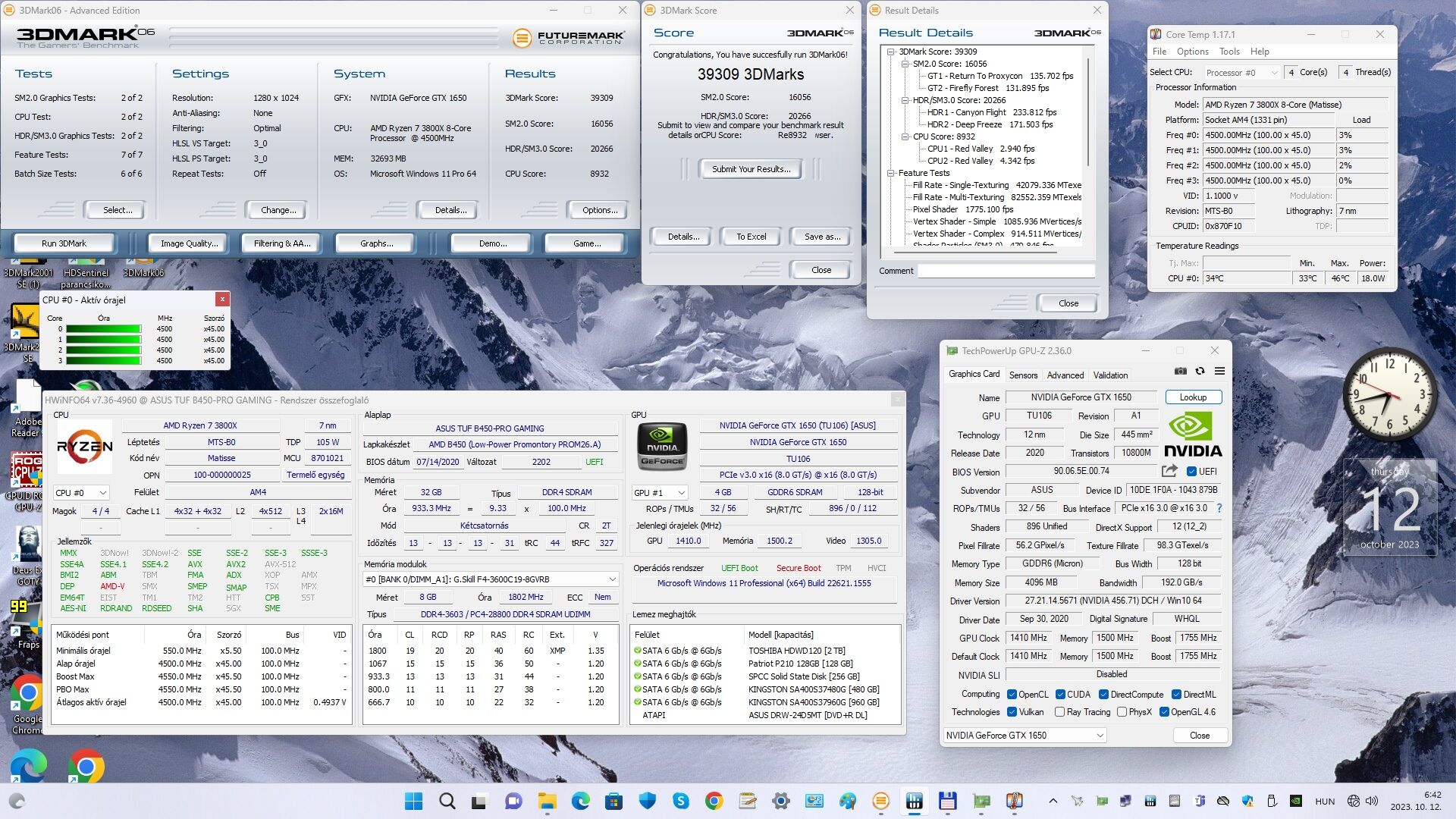Click core 0 green load bar

[103, 328]
